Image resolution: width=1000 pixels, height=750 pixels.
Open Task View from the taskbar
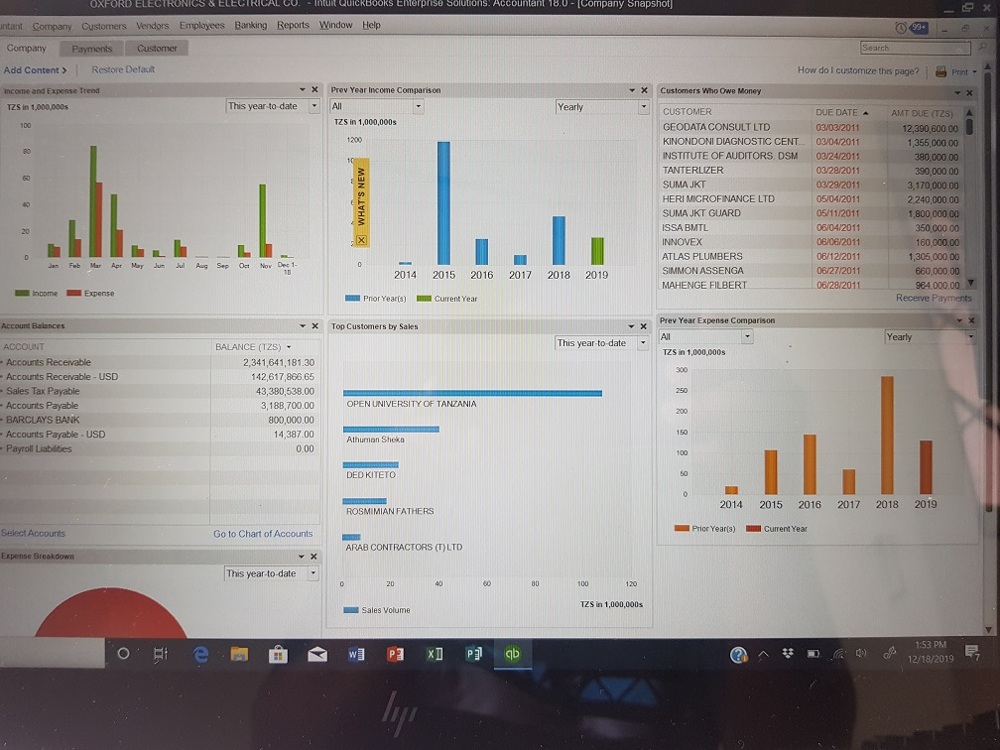[161, 654]
